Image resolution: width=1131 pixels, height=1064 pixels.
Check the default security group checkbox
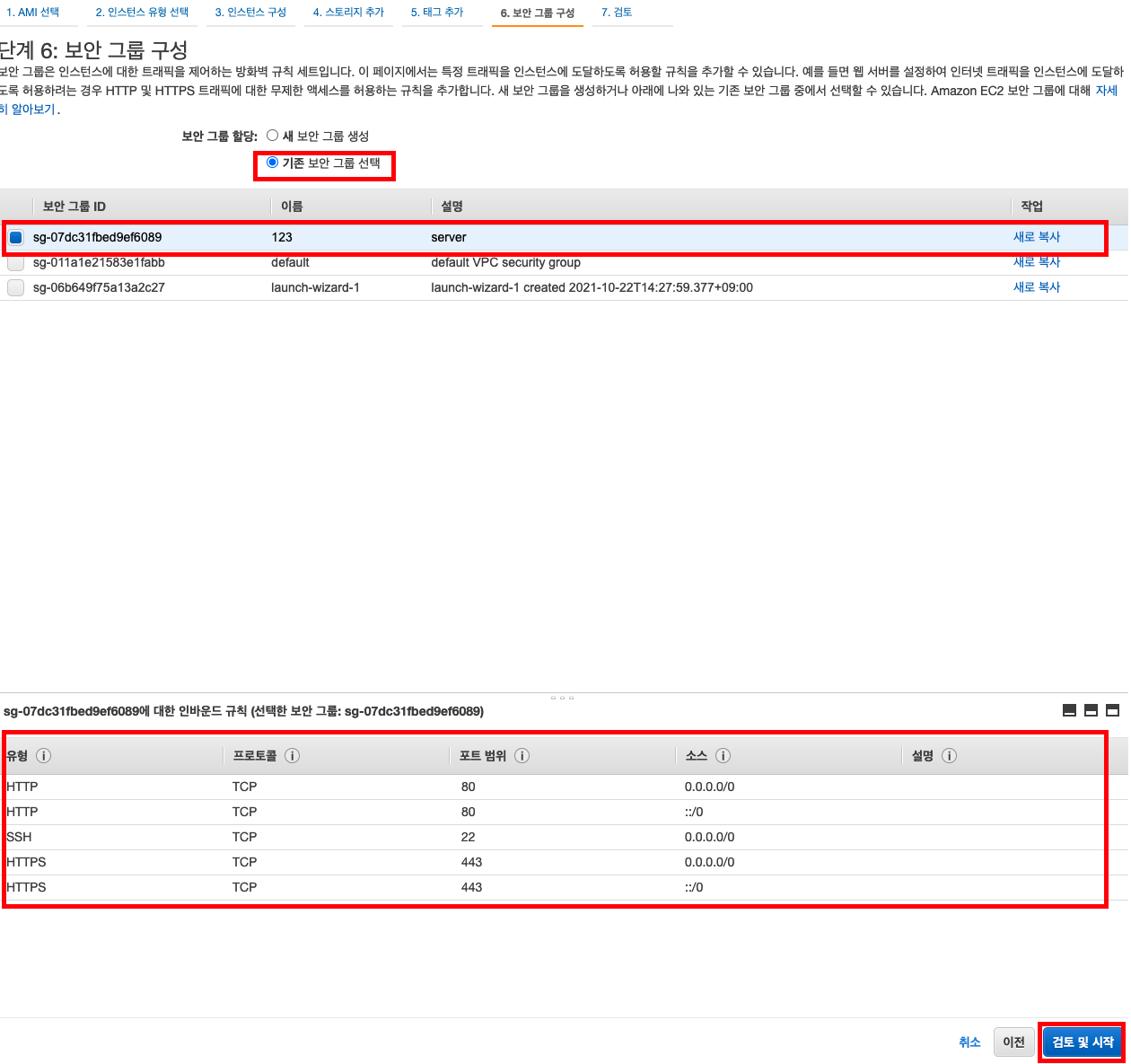click(16, 263)
